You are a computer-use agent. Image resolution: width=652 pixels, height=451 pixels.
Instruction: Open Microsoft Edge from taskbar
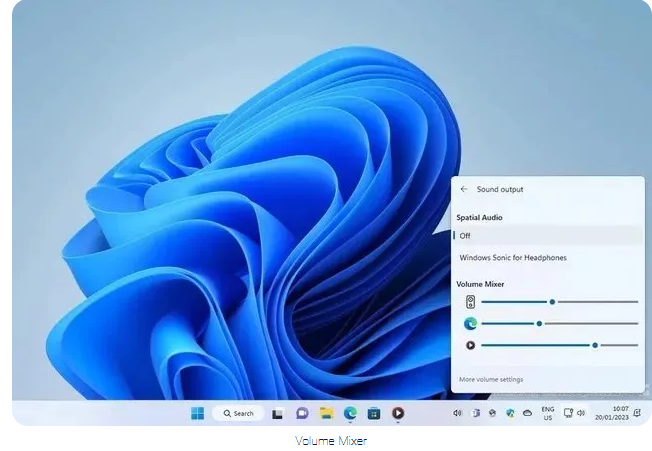click(350, 413)
